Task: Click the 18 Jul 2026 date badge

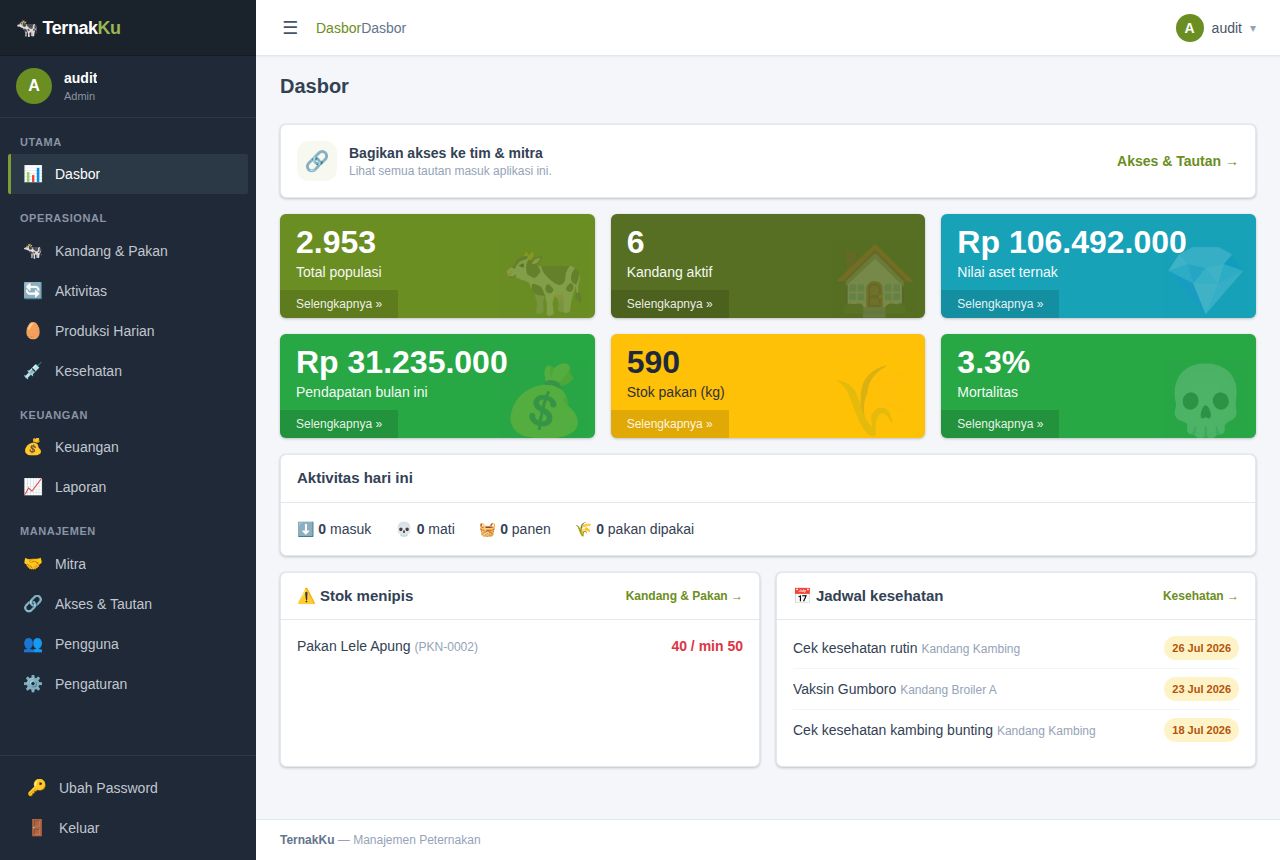Action: pos(1201,730)
